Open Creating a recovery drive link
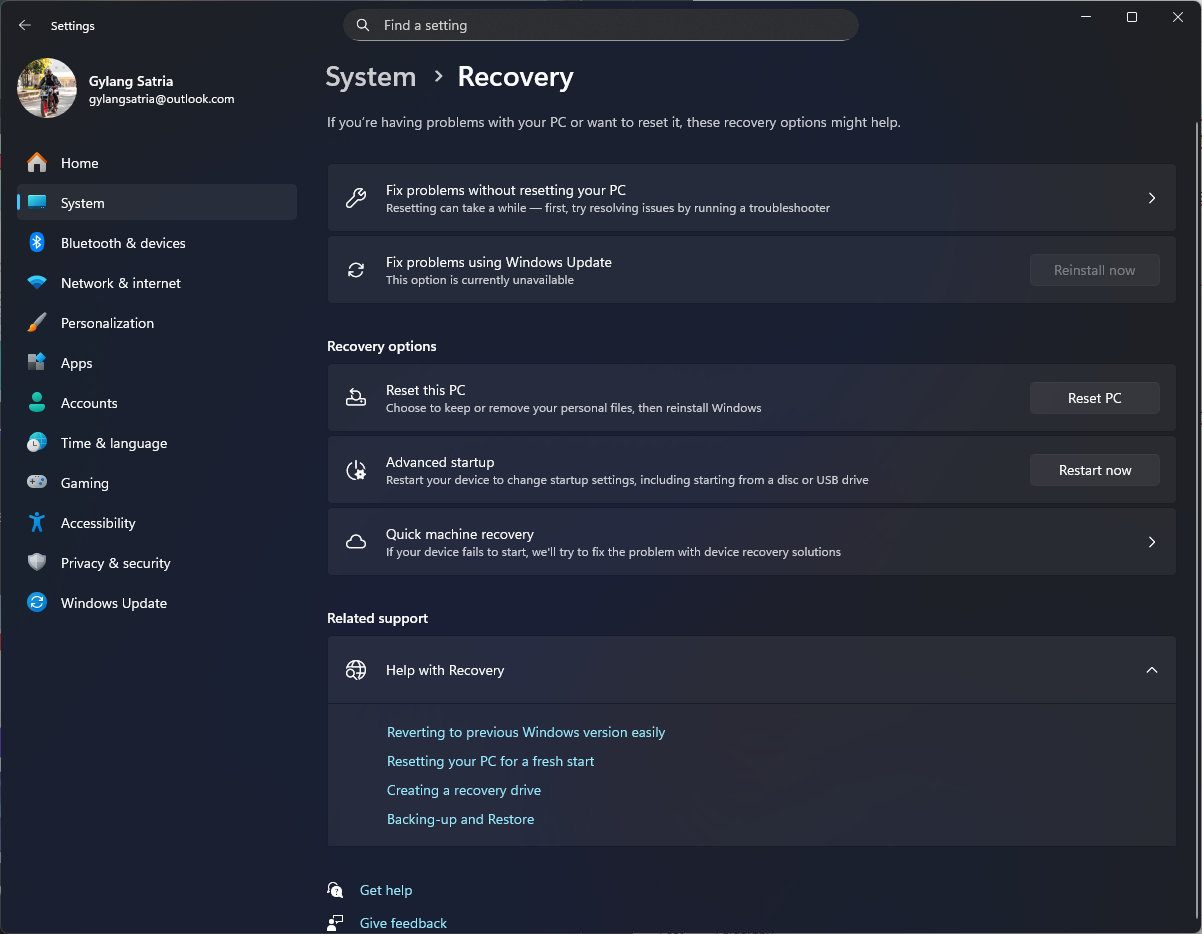The width and height of the screenshot is (1202, 934). click(x=463, y=790)
